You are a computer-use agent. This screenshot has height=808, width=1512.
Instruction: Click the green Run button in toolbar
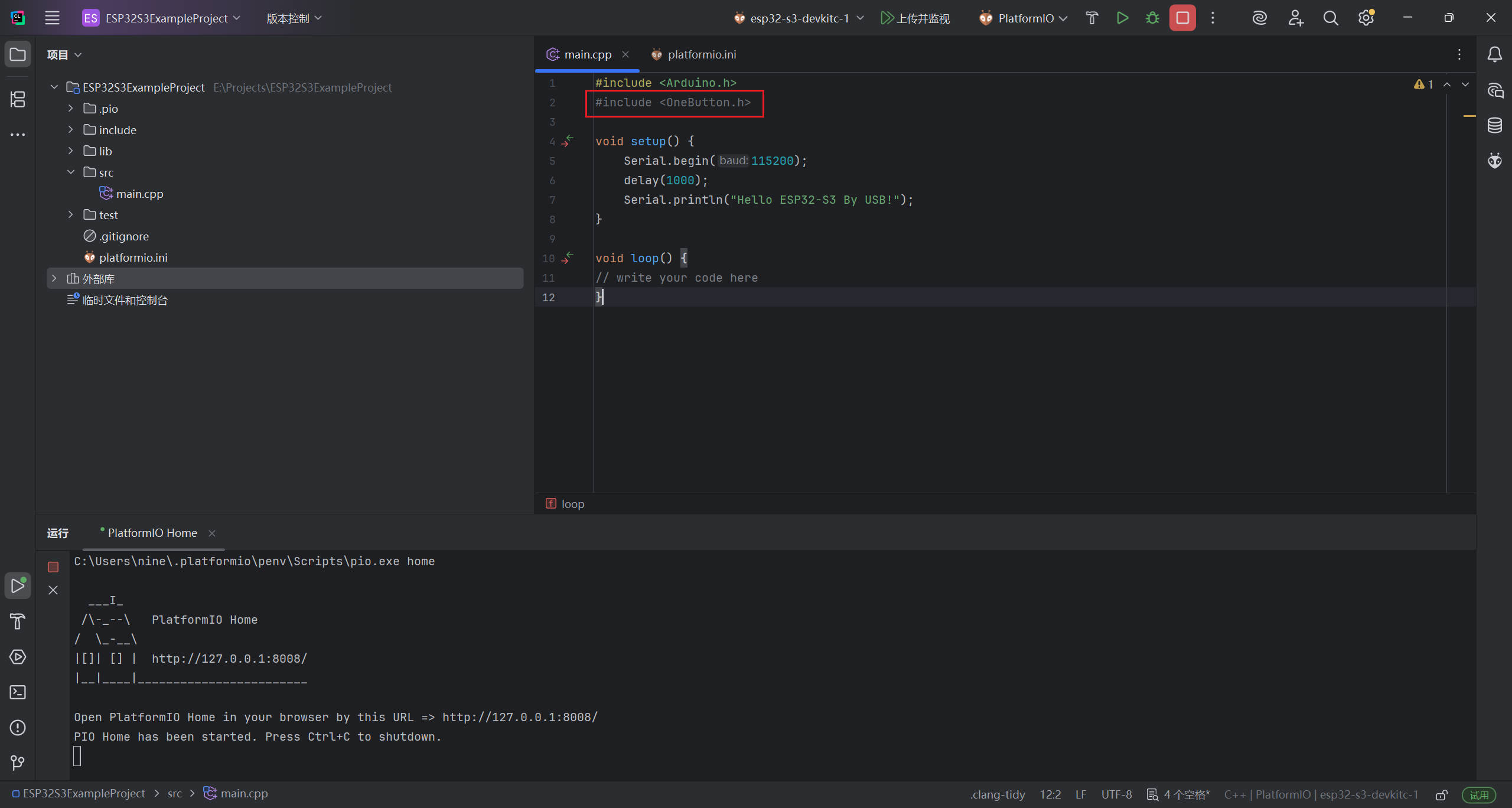1122,18
